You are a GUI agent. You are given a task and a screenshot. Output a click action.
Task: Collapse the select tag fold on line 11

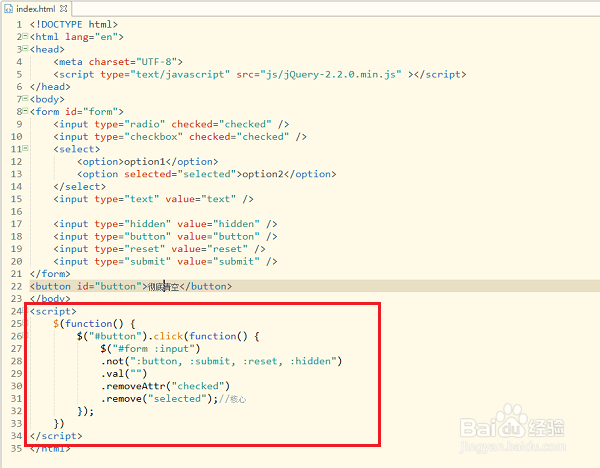[x=25, y=148]
